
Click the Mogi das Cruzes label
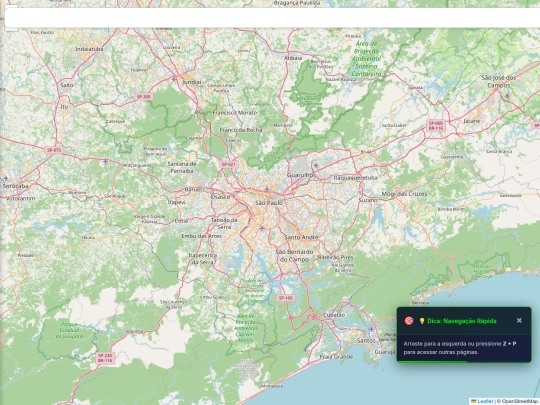[404, 194]
